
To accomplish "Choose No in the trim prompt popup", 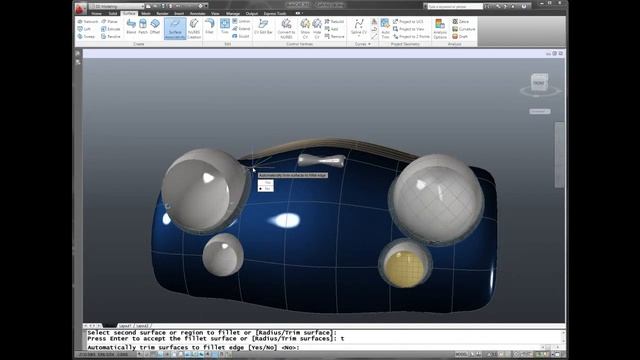I will (266, 189).
